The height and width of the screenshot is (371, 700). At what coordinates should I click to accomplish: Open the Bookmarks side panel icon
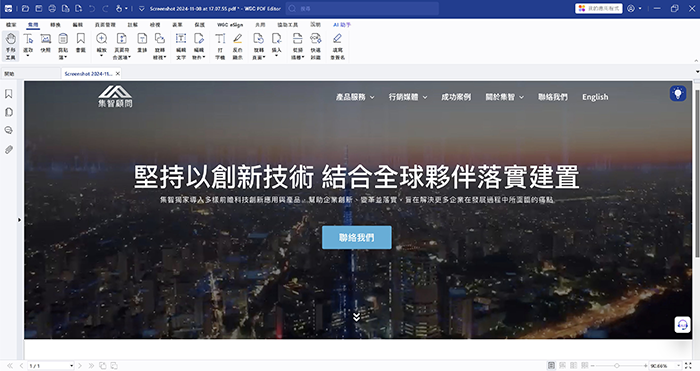coord(8,94)
